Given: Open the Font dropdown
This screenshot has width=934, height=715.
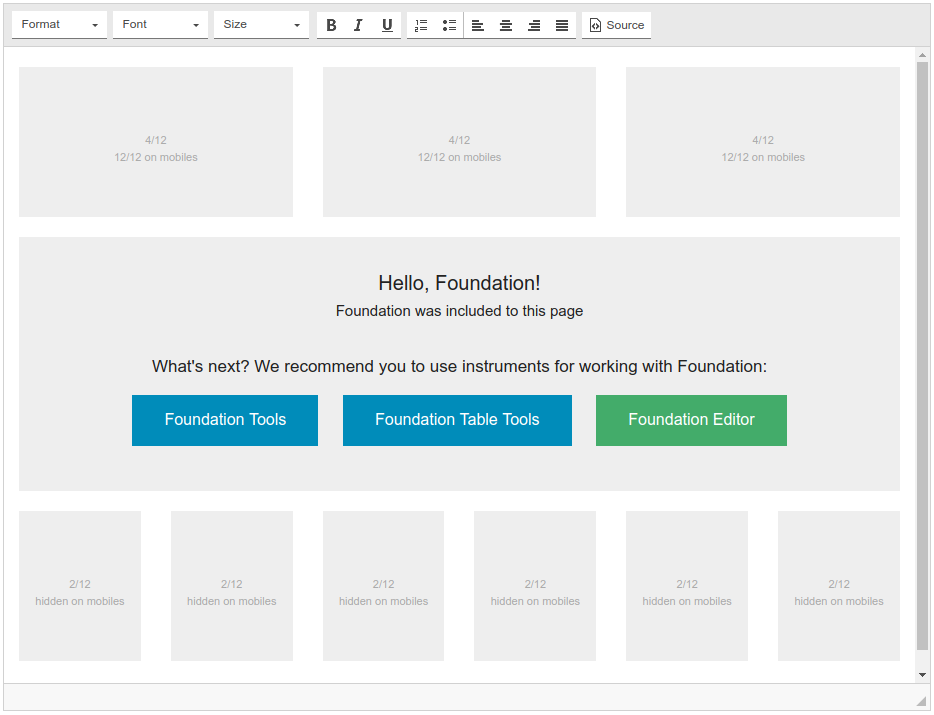Looking at the screenshot, I should [x=160, y=25].
